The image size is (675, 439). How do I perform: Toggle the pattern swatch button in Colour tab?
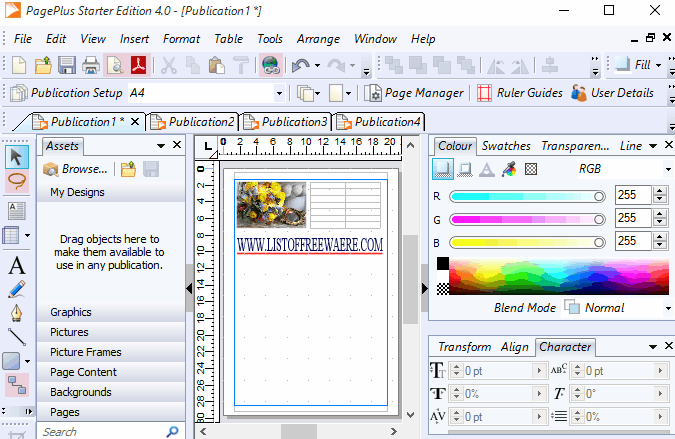(x=531, y=169)
